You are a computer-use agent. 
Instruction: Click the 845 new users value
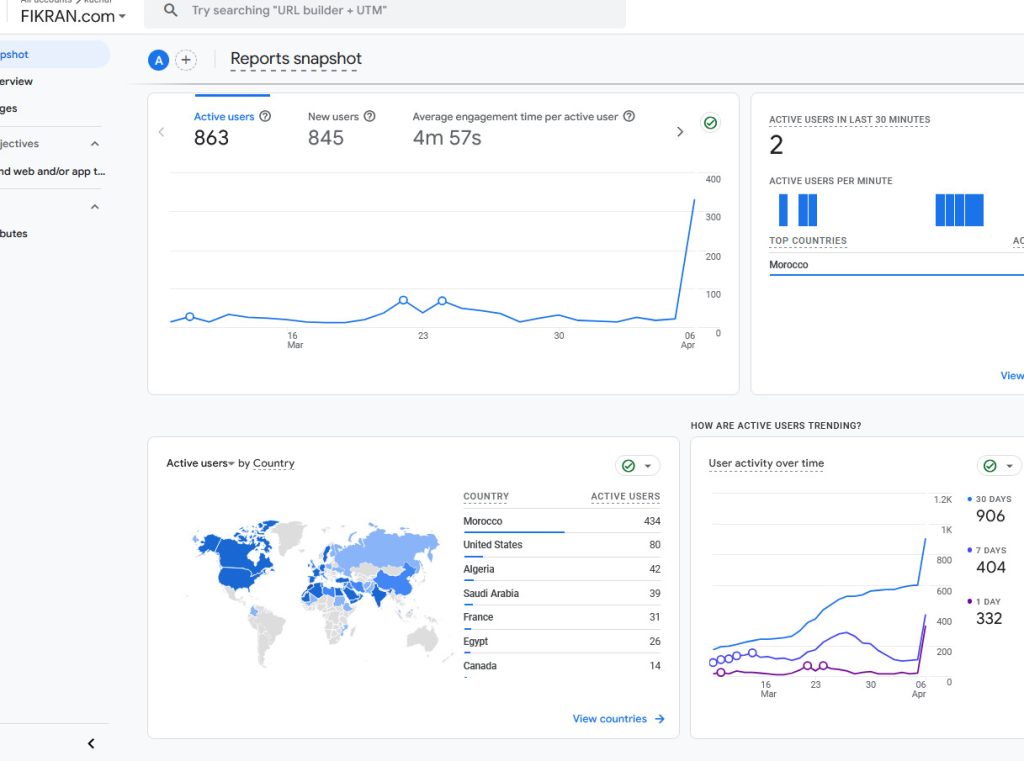coord(326,138)
